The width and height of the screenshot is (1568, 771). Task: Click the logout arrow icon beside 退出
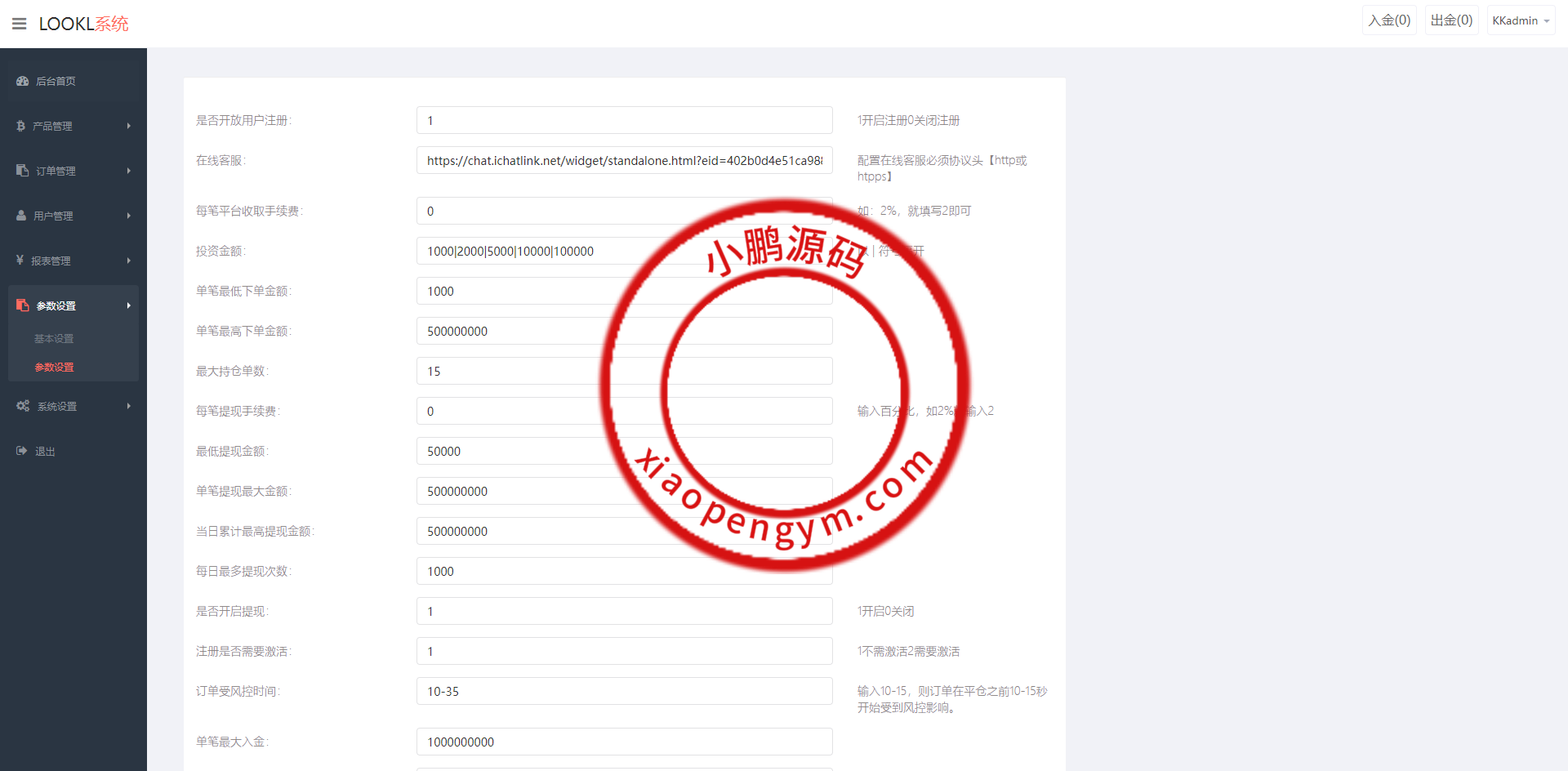(20, 451)
